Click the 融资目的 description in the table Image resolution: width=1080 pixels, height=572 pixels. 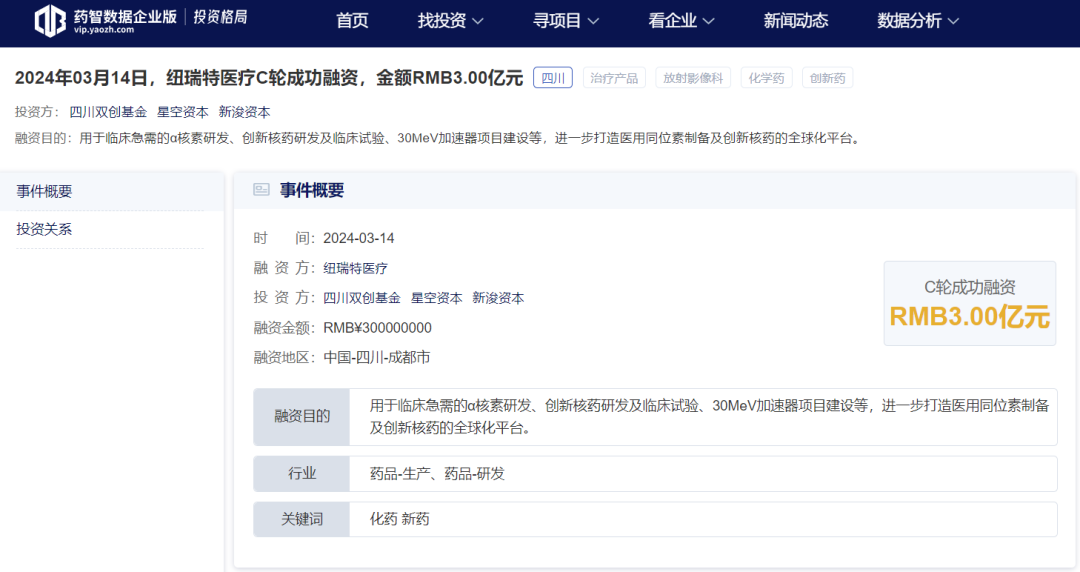[x=709, y=416]
